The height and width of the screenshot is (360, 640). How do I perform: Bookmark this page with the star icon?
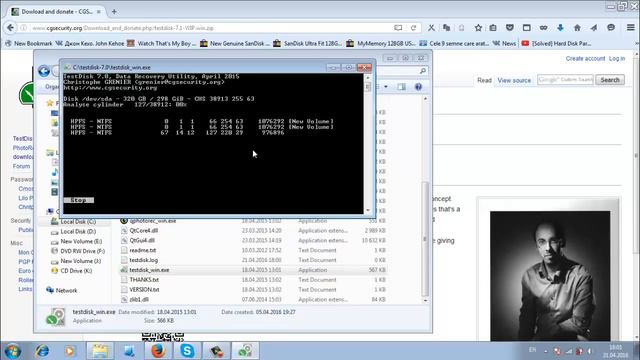[478, 28]
